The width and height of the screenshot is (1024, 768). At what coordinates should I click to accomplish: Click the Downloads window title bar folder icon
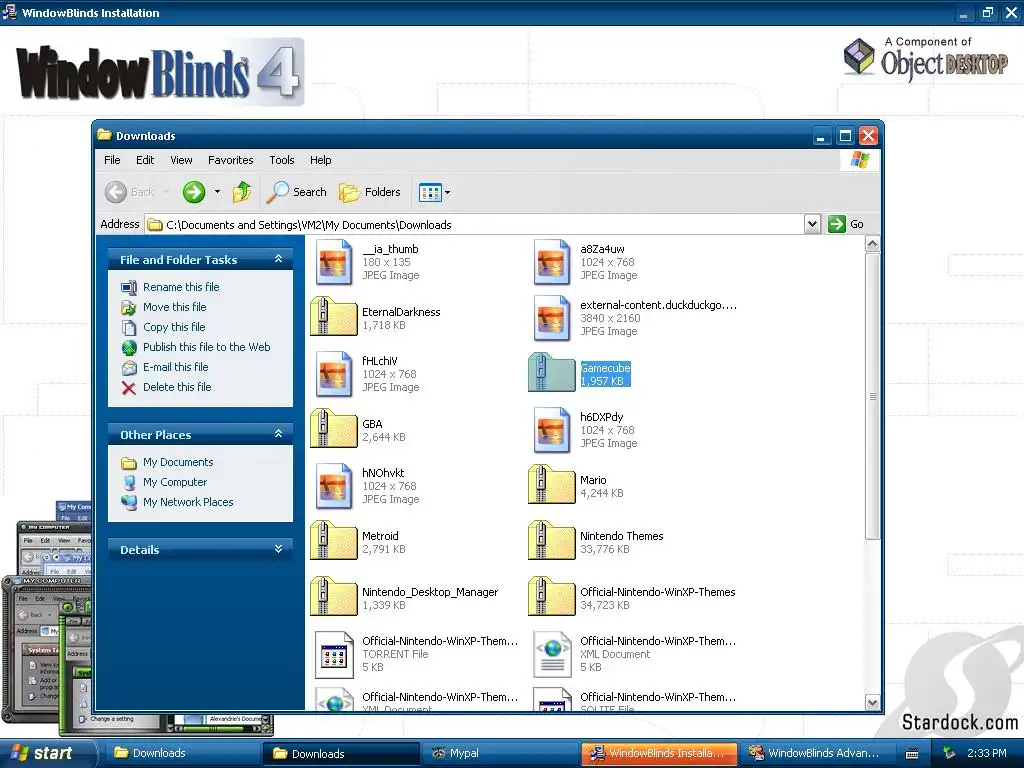click(104, 135)
